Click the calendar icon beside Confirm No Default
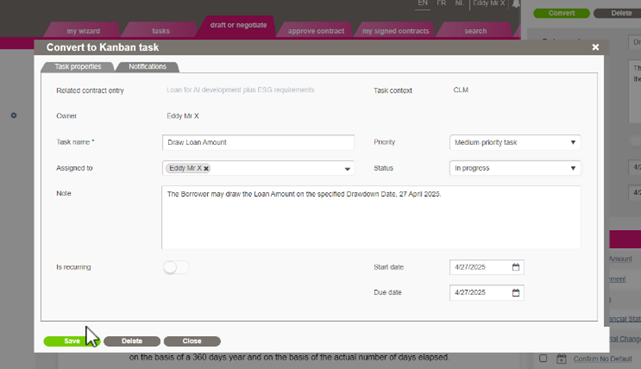Screen dimensions: 641x369 561,358
